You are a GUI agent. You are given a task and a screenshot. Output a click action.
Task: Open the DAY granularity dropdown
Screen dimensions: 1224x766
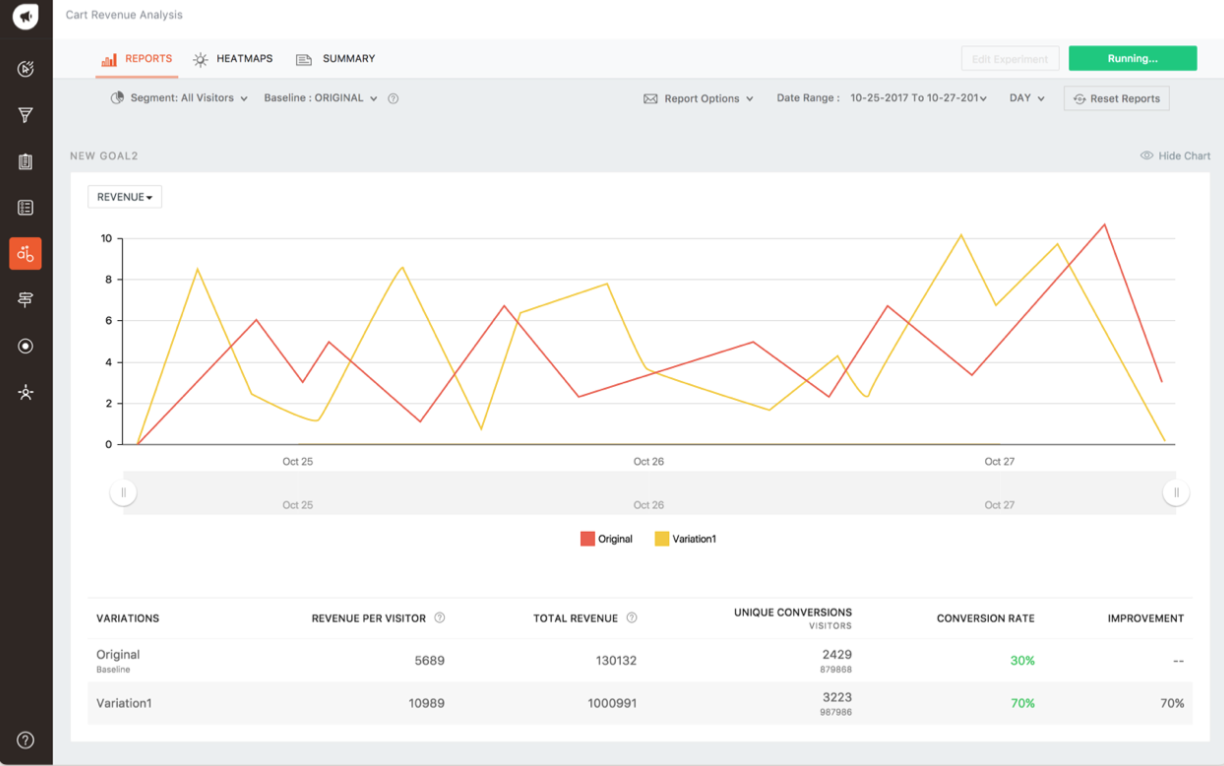1027,98
